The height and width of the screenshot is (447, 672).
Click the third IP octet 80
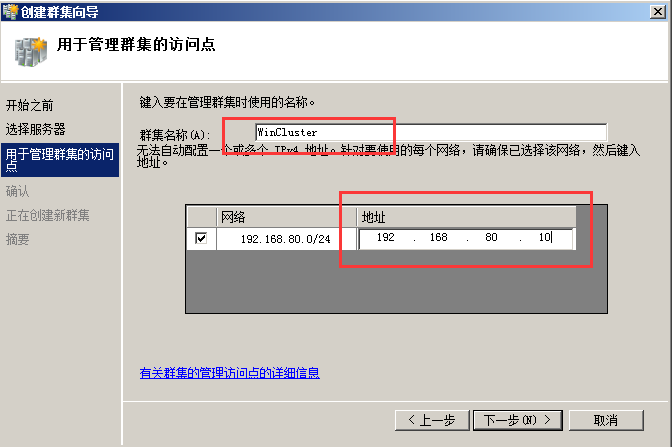tap(491, 237)
